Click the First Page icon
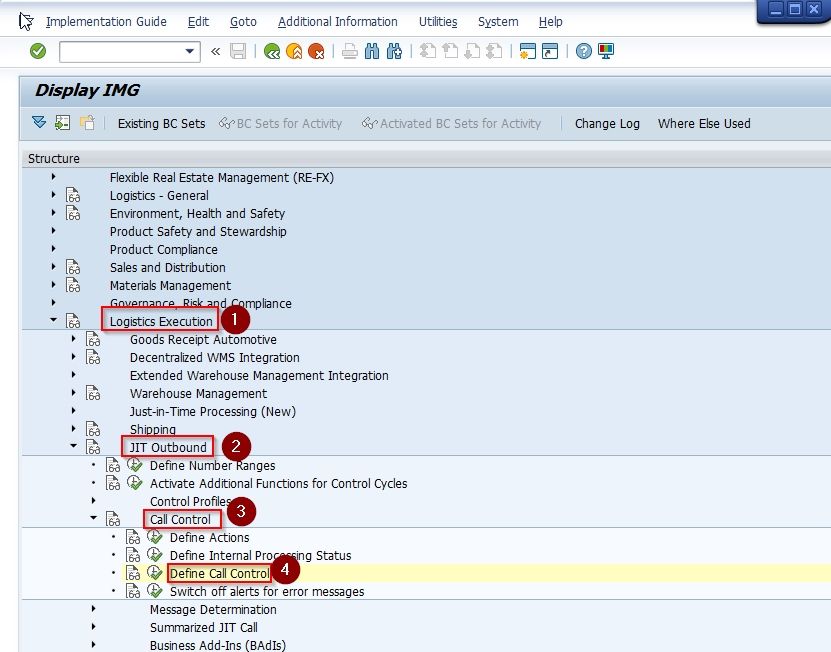 (x=428, y=51)
